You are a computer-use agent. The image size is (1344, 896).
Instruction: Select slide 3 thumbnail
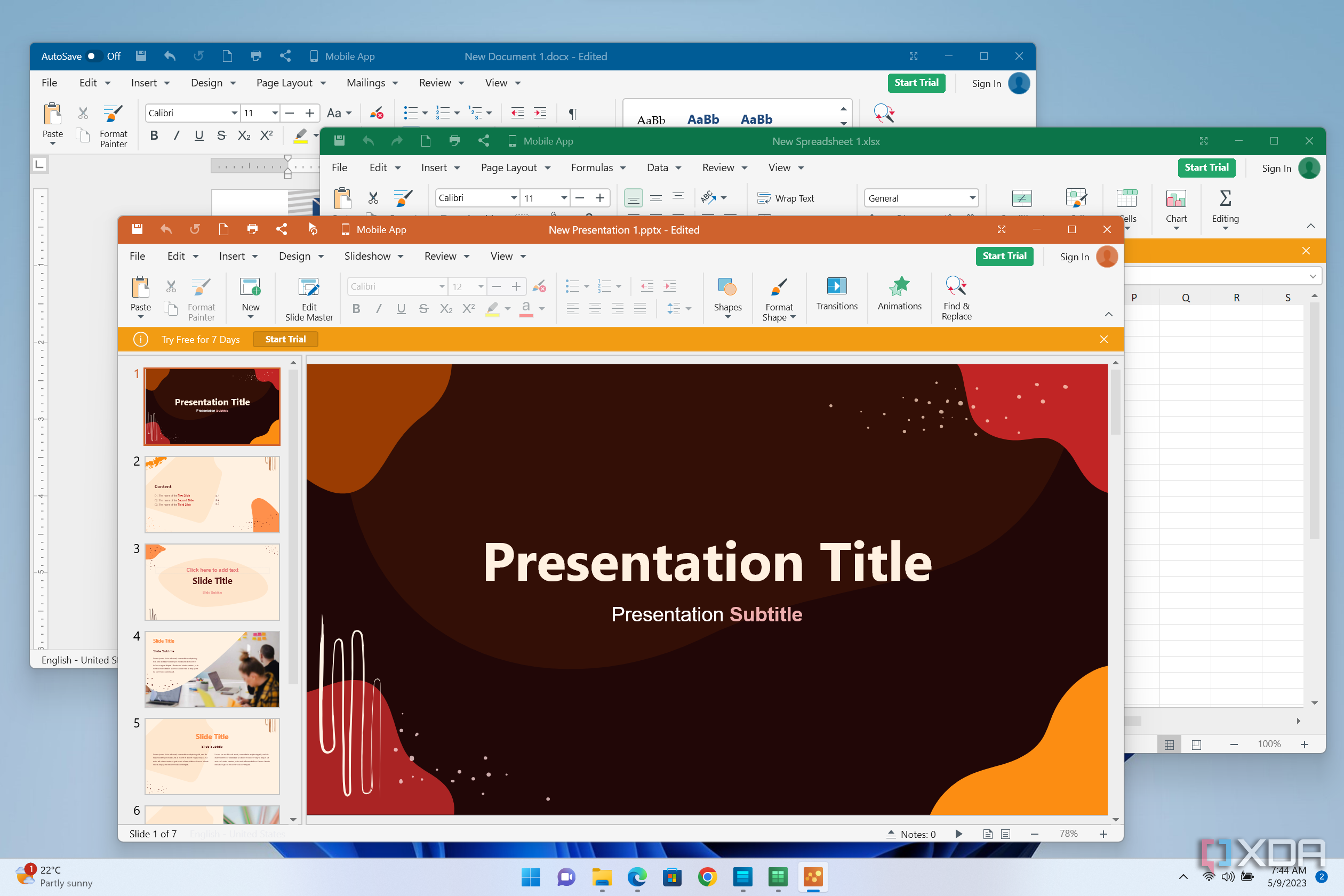pyautogui.click(x=212, y=582)
